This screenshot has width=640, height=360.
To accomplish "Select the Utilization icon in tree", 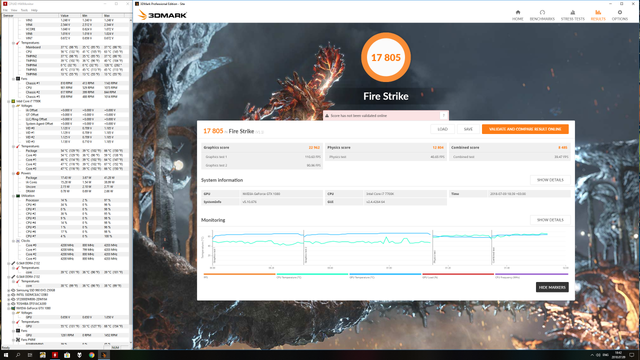I will click(x=18, y=196).
